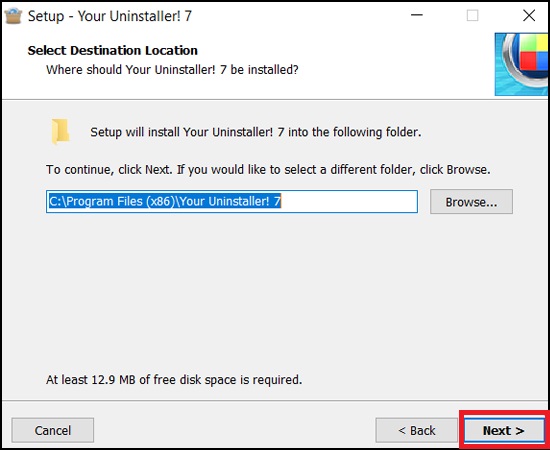Screen dimensions: 550x450
Task: Go back with the < Back button
Action: pyautogui.click(x=416, y=430)
